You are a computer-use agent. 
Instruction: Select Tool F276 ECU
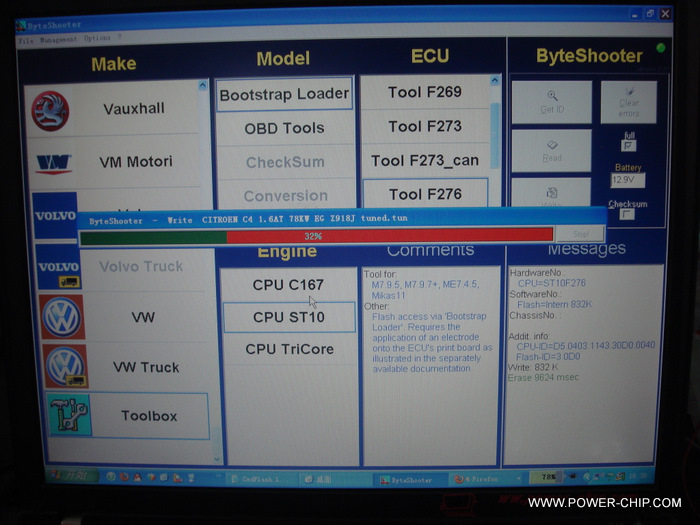pyautogui.click(x=425, y=194)
